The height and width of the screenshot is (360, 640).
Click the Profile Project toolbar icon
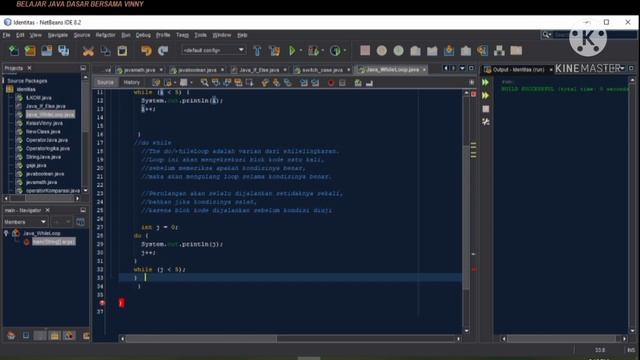click(335, 51)
